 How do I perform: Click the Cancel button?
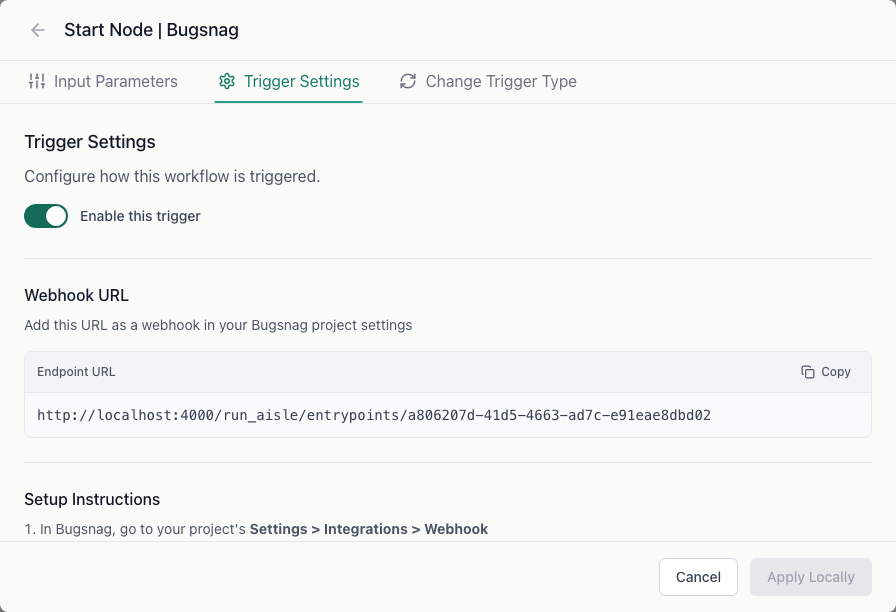697,577
